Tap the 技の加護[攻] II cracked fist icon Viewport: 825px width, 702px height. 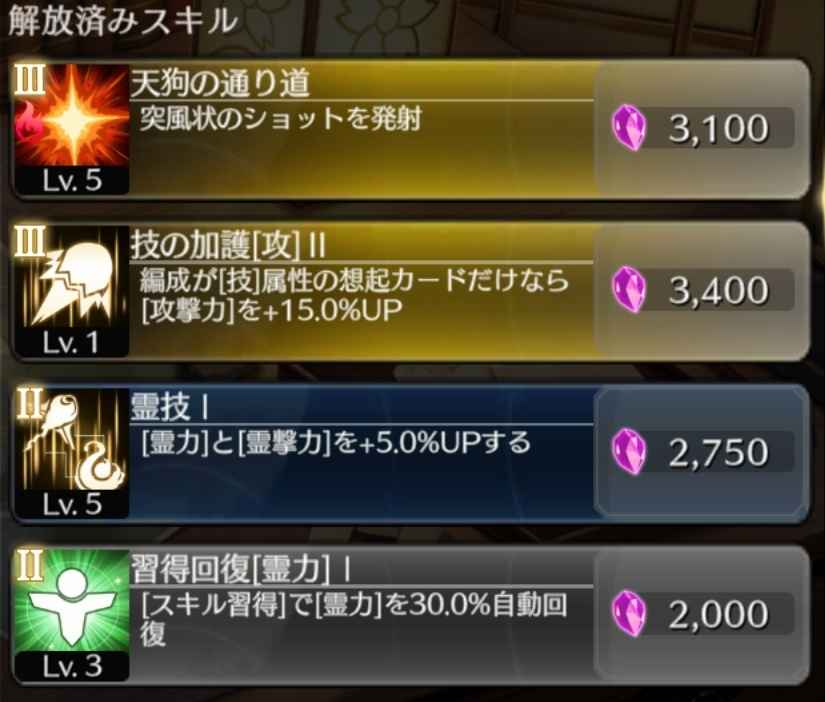pyautogui.click(x=72, y=277)
